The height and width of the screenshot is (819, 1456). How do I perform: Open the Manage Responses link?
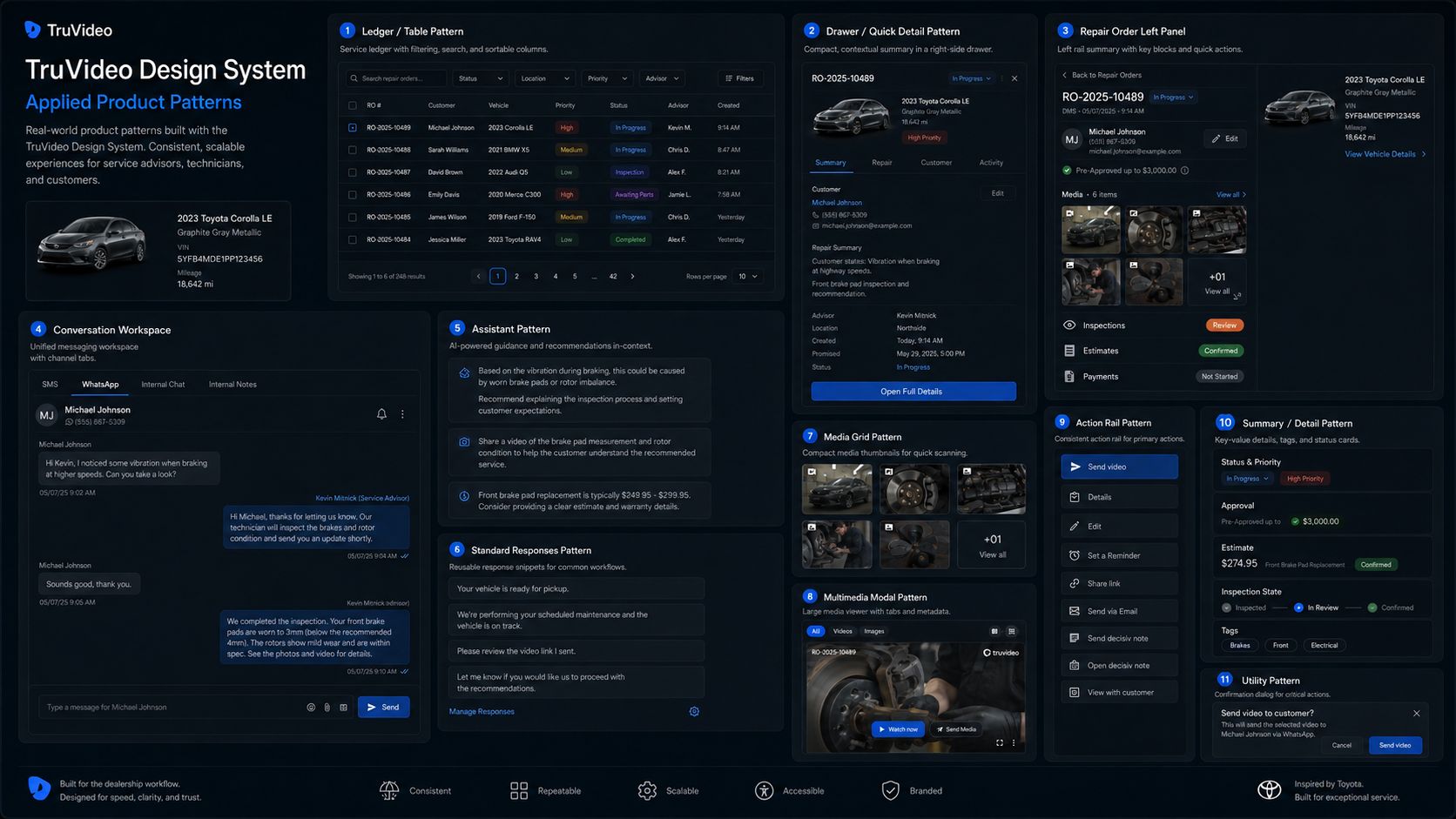point(482,712)
